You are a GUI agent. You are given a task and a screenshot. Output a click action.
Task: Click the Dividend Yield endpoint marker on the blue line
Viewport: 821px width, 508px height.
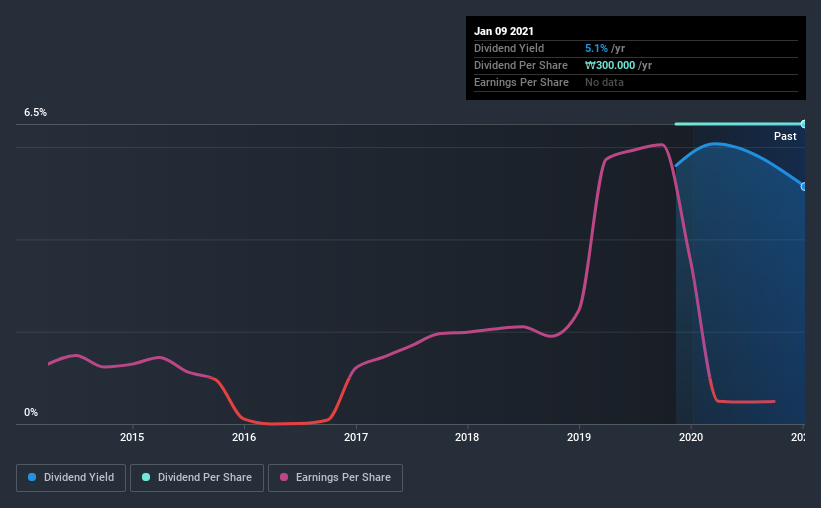pyautogui.click(x=803, y=186)
